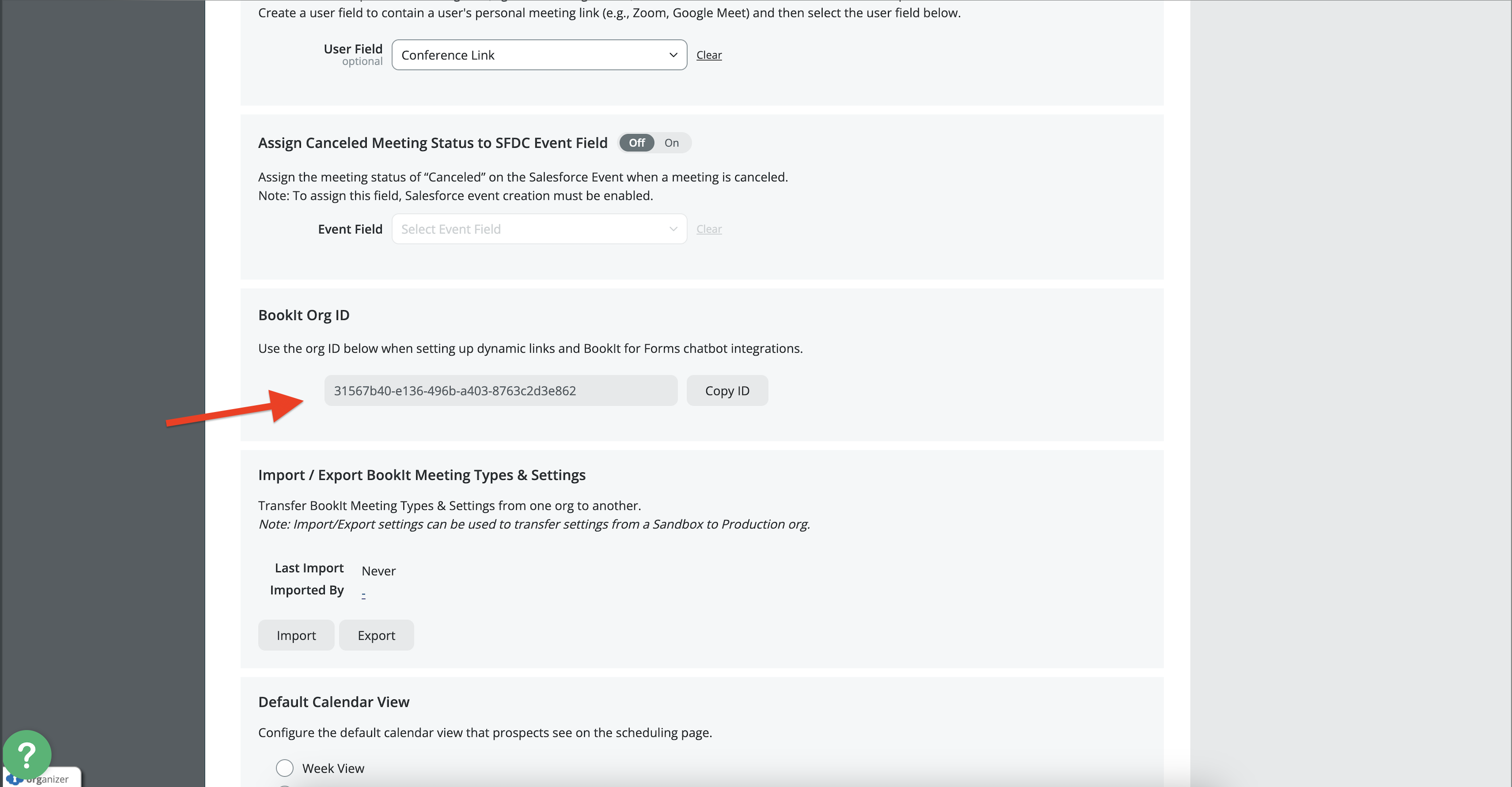Image resolution: width=1512 pixels, height=787 pixels.
Task: Select the Off option of the toggle
Action: pos(636,143)
